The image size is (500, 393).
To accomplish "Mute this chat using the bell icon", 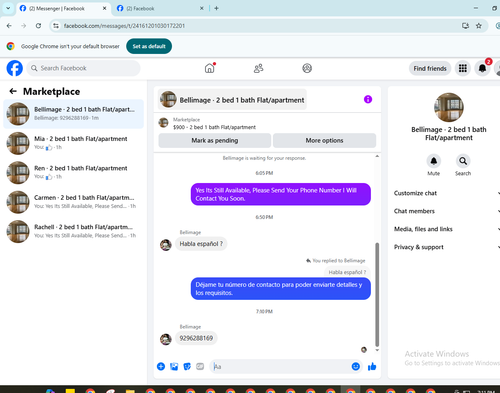I will (434, 161).
